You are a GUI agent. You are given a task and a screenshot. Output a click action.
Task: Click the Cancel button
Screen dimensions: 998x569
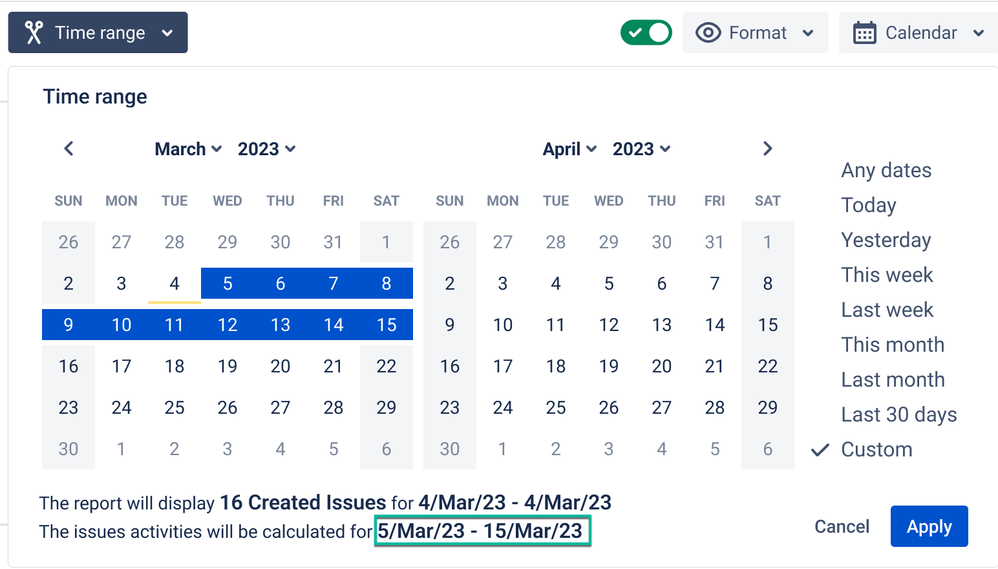click(x=841, y=526)
